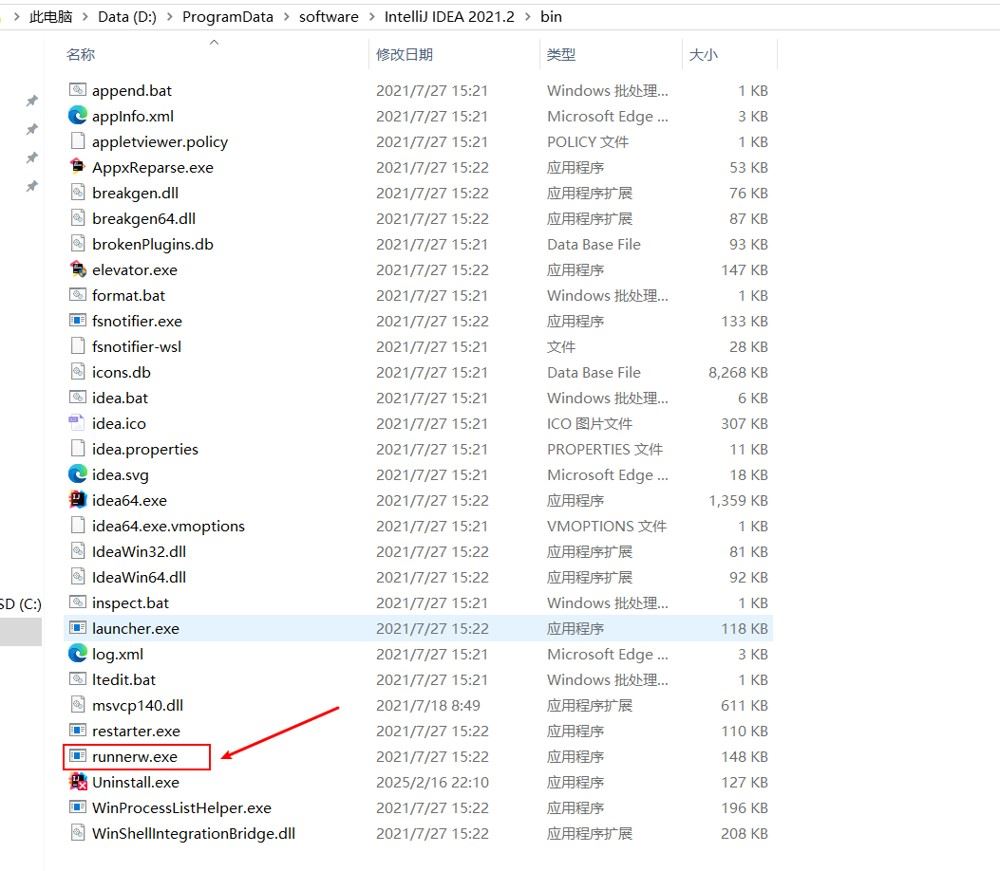Click the msvcp140.dll file icon
1000x871 pixels.
pos(77,705)
